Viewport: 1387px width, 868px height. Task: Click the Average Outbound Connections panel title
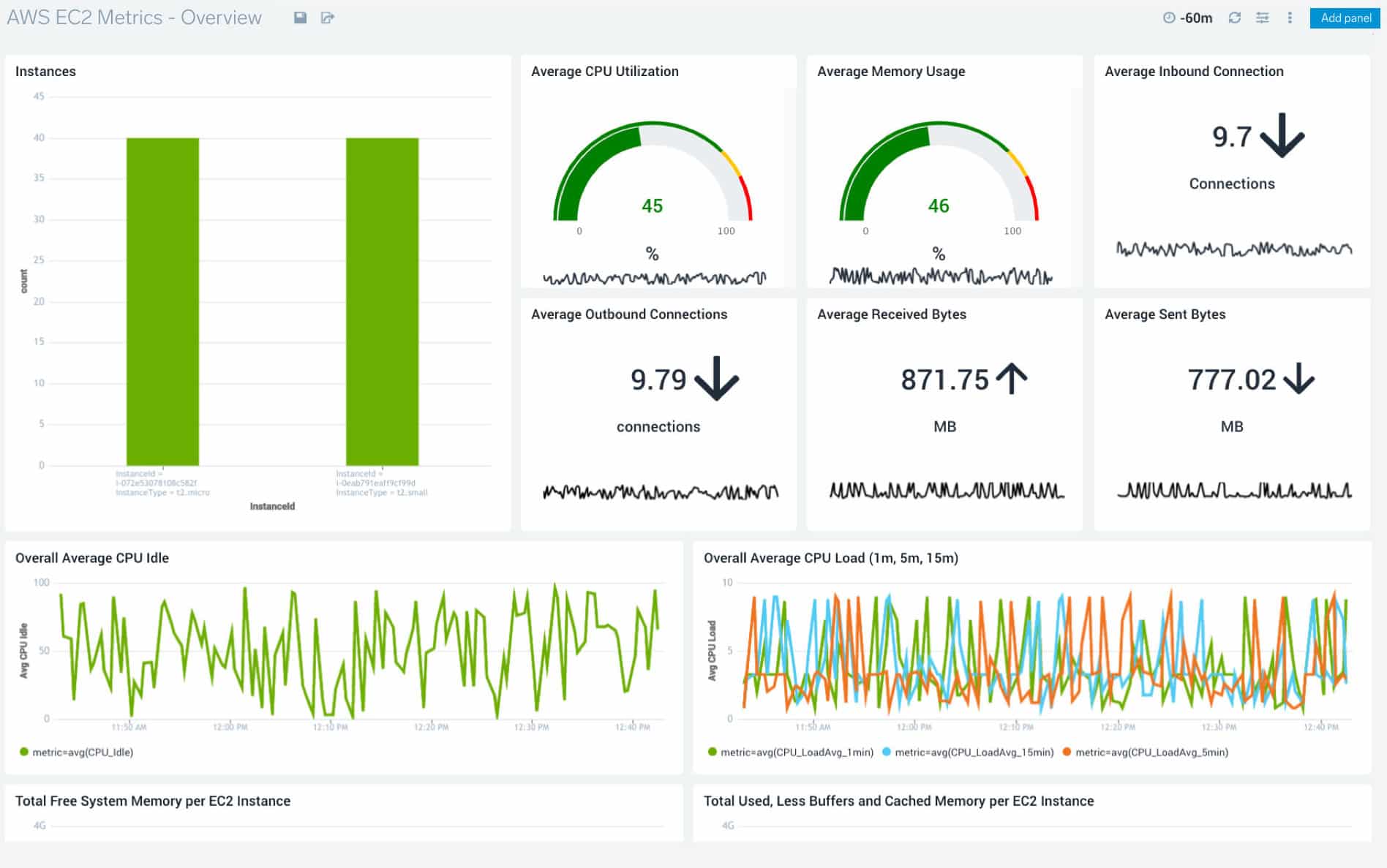(629, 314)
